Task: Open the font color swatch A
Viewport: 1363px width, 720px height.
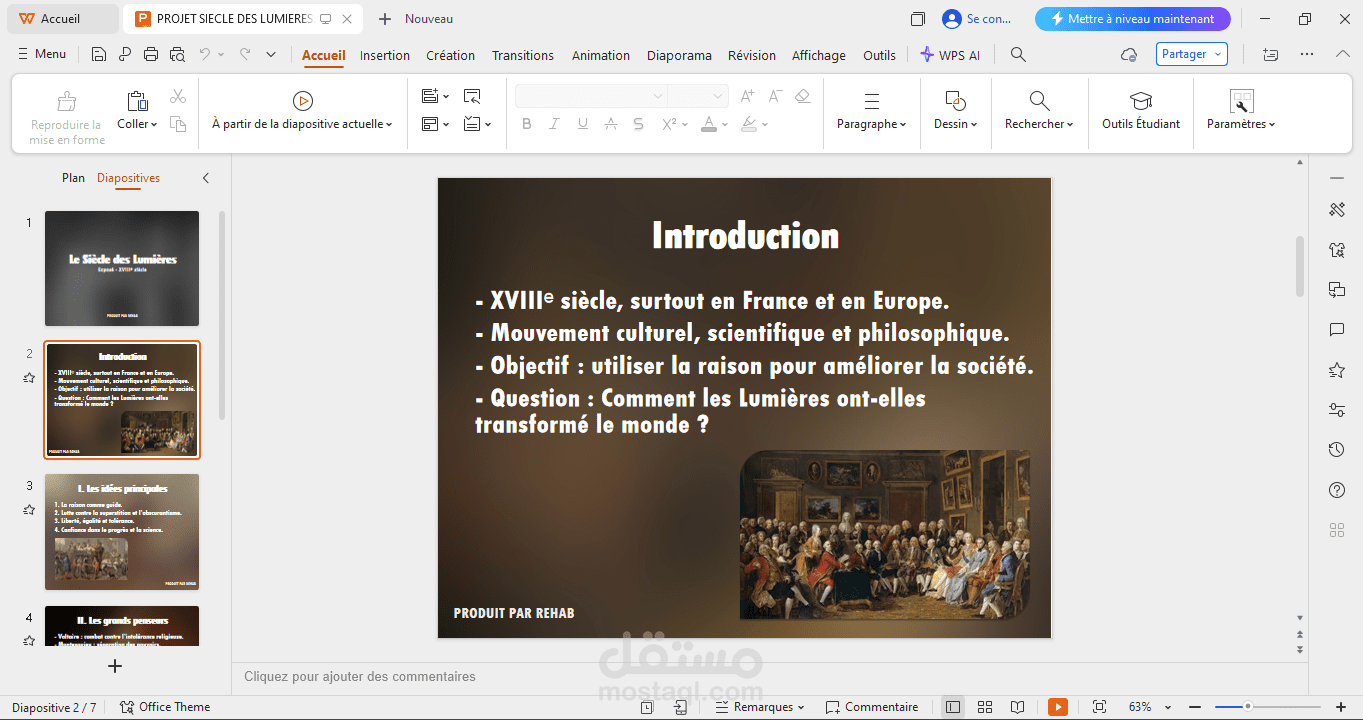Action: 709,124
